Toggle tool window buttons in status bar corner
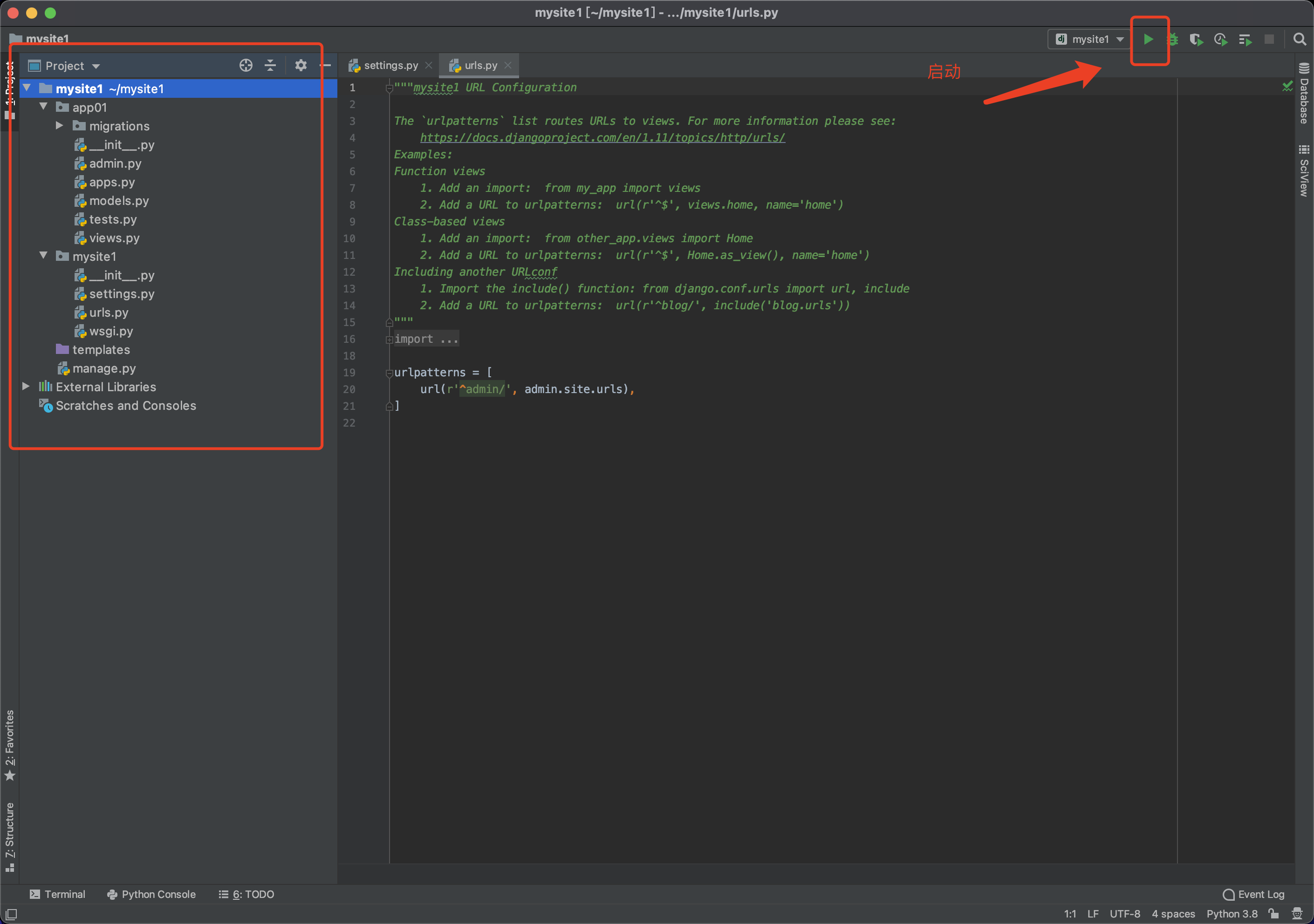The width and height of the screenshot is (1314, 924). (11, 914)
